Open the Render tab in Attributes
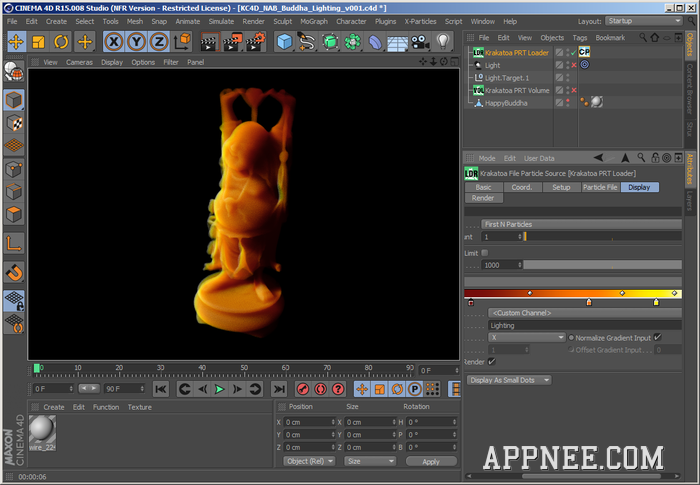 (483, 198)
